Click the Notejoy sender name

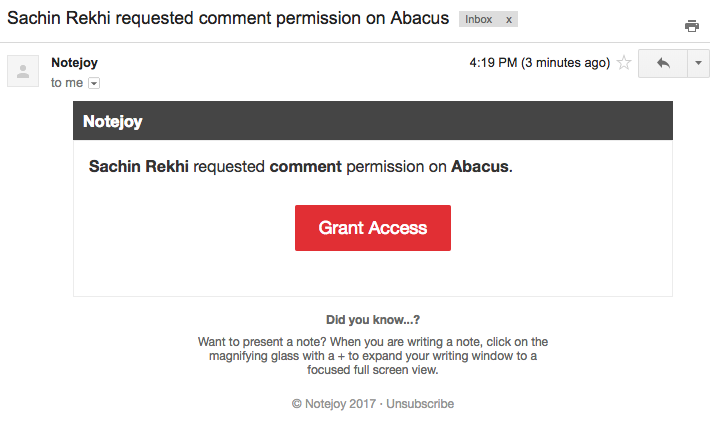tap(74, 62)
